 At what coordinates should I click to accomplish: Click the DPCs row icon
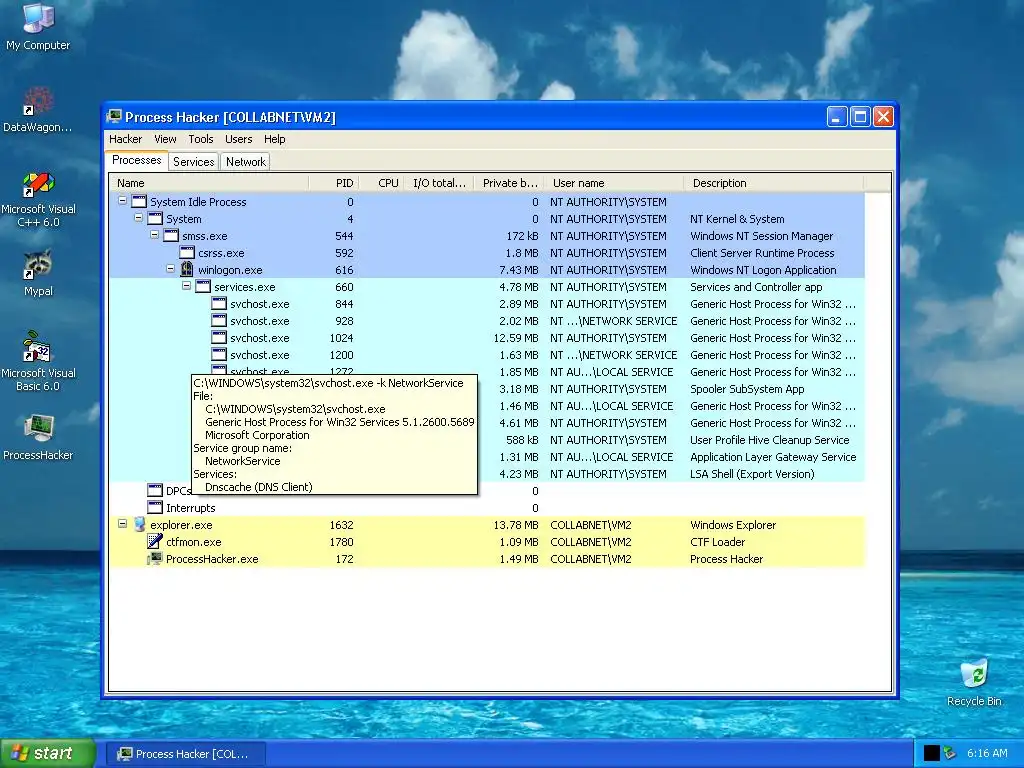[x=155, y=490]
